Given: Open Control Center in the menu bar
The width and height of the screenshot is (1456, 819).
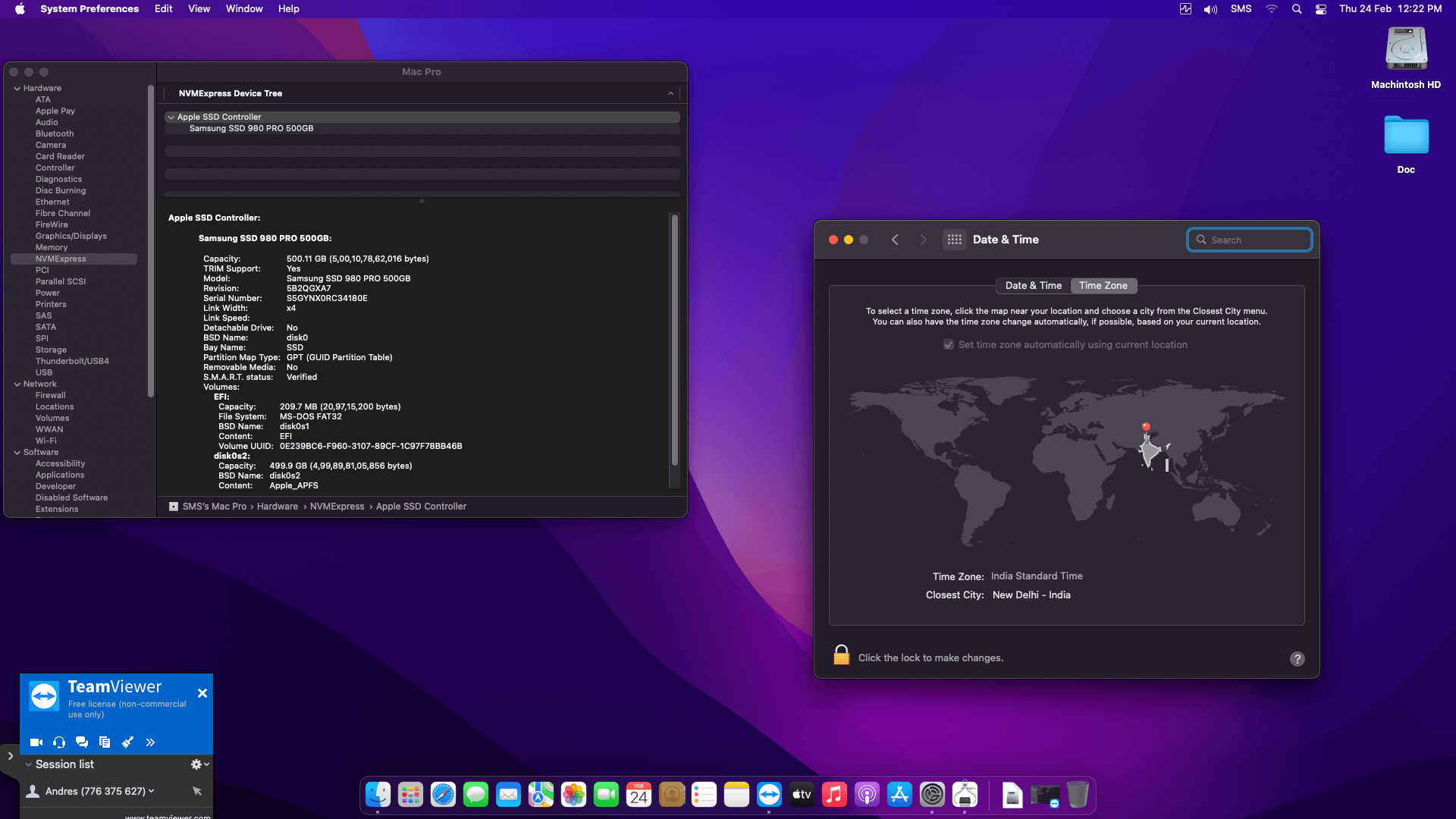Looking at the screenshot, I should (x=1320, y=9).
